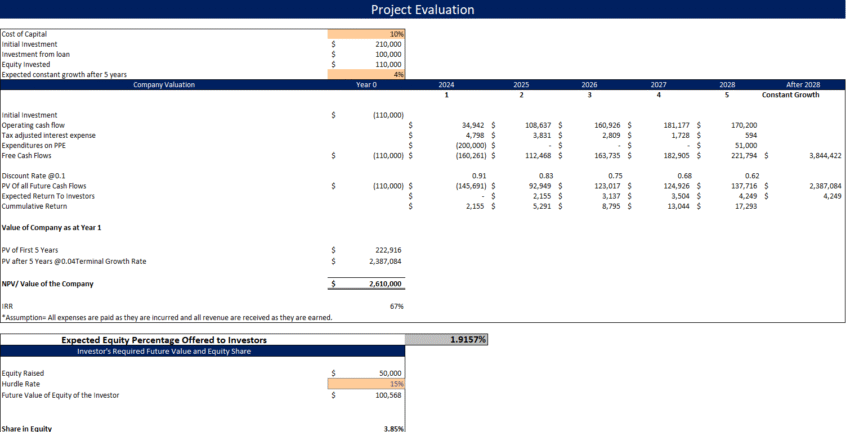This screenshot has height=432, width=850.
Task: Click the Company Valuation header cell
Action: click(x=164, y=85)
